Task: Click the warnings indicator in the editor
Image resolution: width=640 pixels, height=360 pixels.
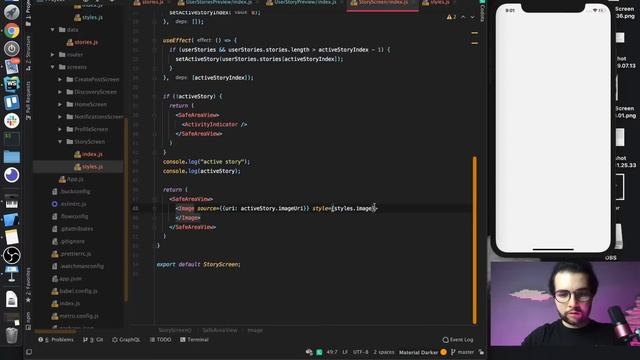Action: click(451, 17)
